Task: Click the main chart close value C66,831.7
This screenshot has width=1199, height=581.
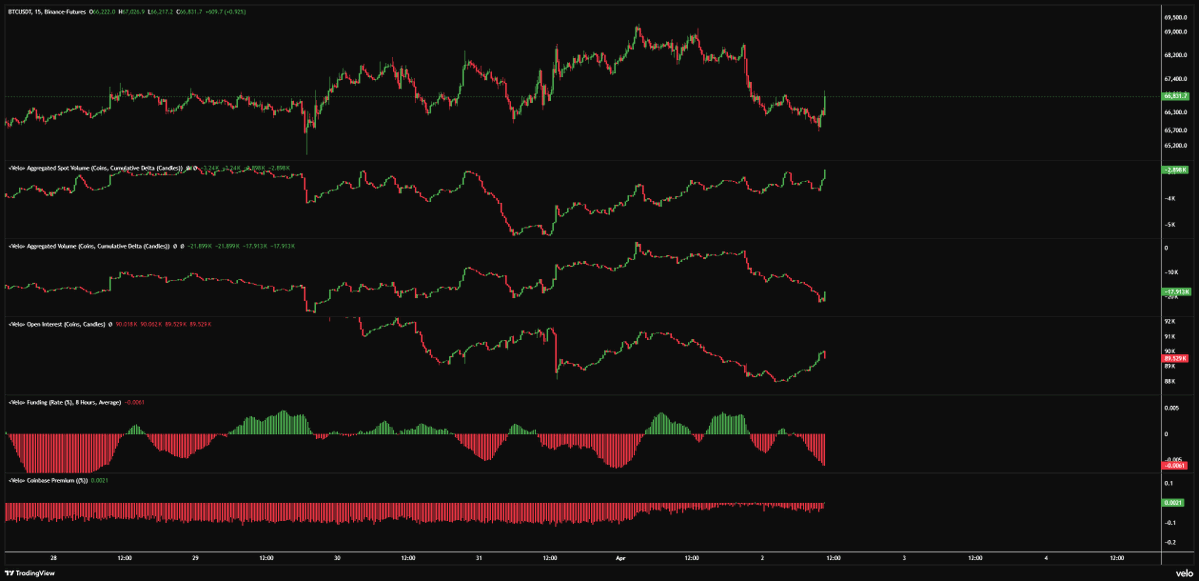Action: (189, 12)
